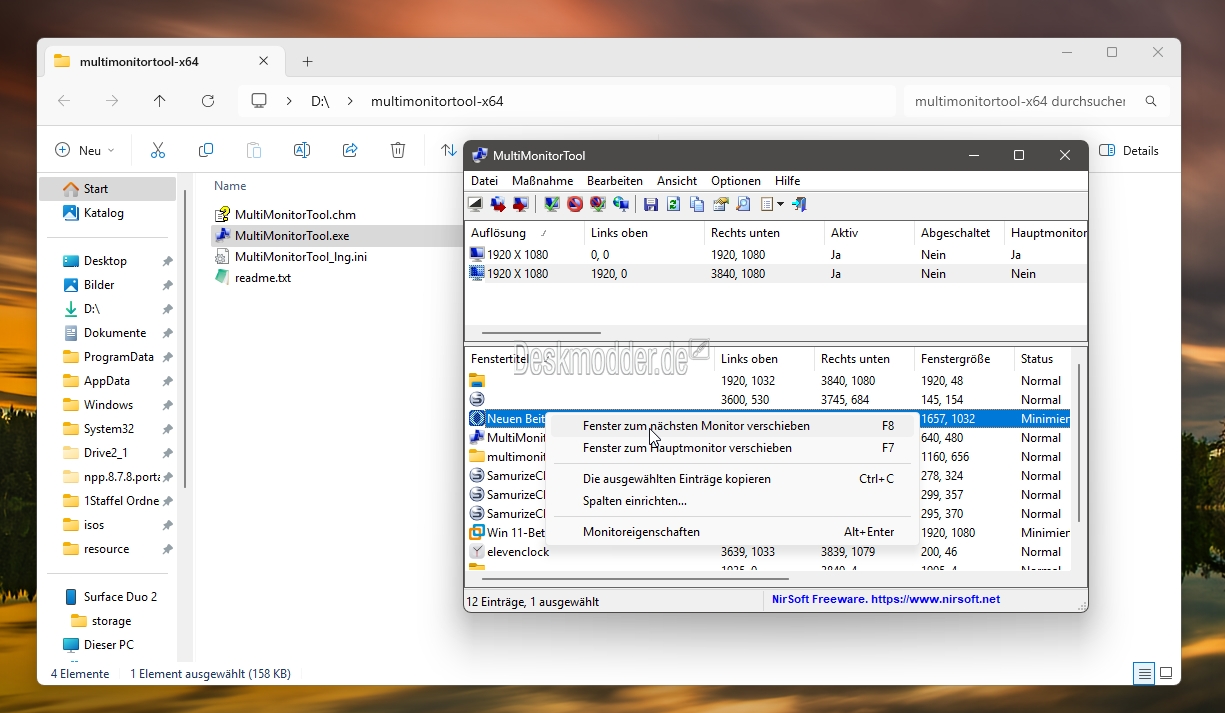Click the Enable Selected Monitors green-check icon
The width and height of the screenshot is (1225, 713).
click(x=551, y=204)
